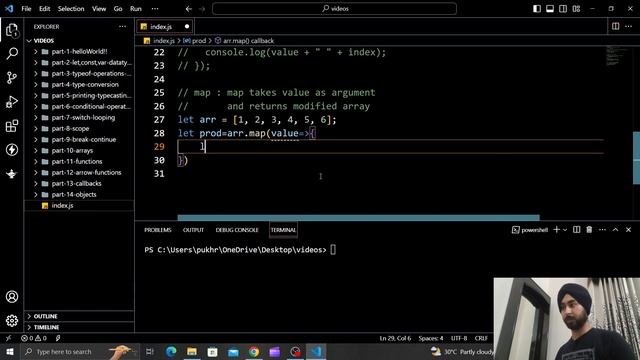This screenshot has width=640, height=360.
Task: Show more menu items via ellipsis
Action: click(155, 9)
